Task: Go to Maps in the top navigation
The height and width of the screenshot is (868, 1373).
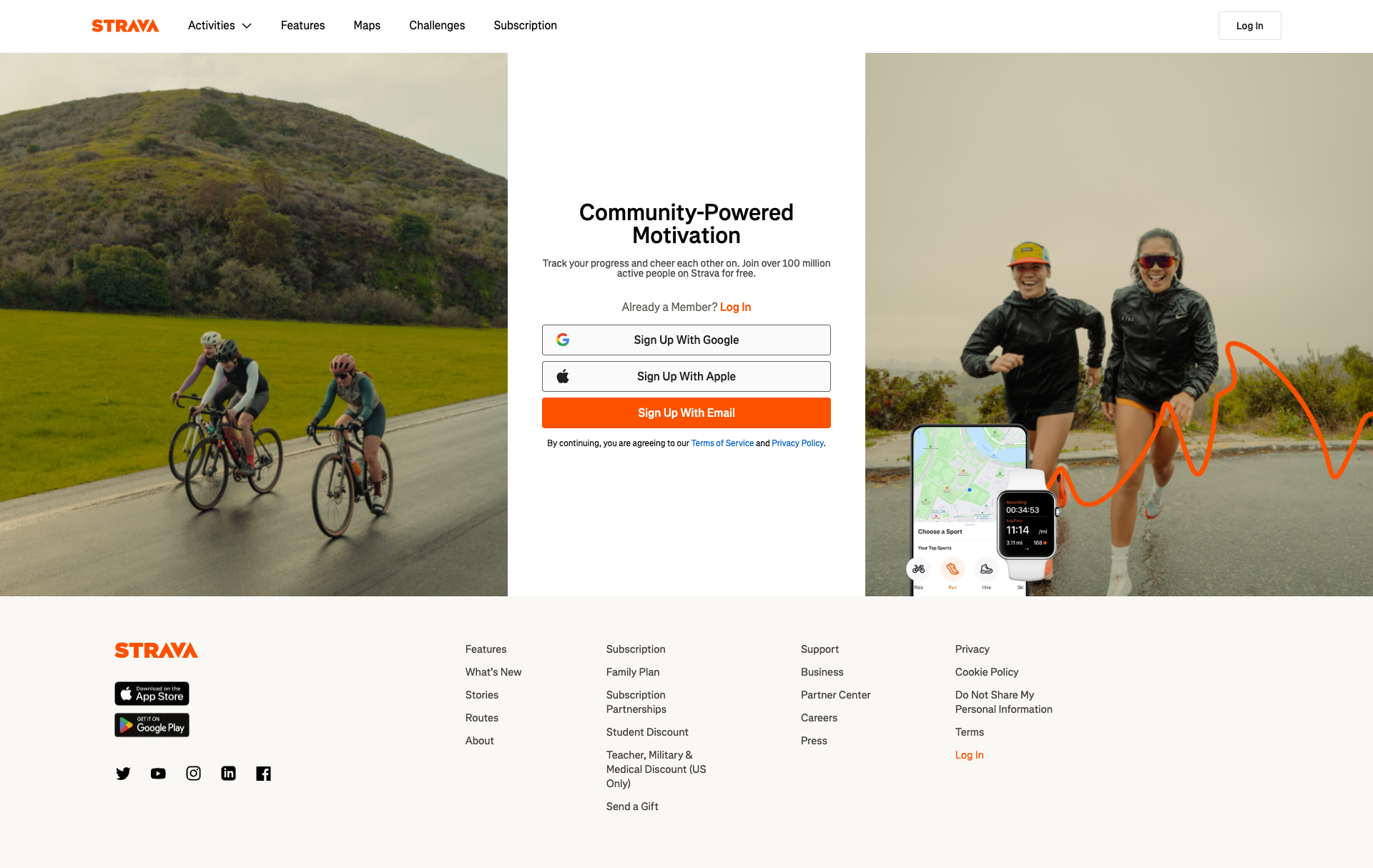Action: pos(367,26)
